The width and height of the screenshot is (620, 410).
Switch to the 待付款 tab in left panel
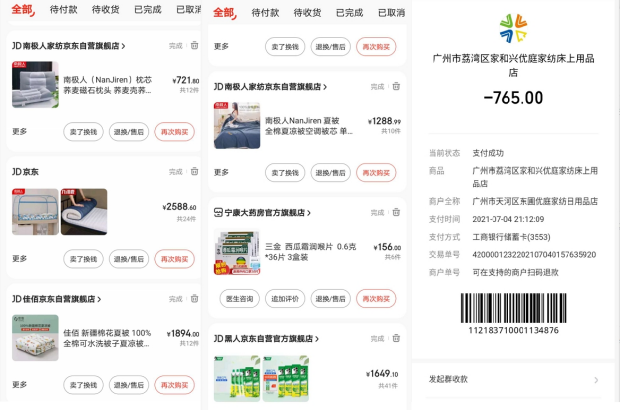[x=63, y=9]
